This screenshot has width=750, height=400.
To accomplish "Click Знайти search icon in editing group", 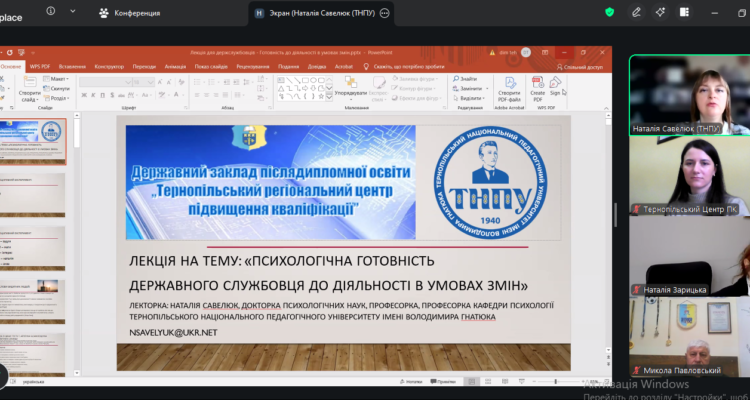I will tap(466, 77).
